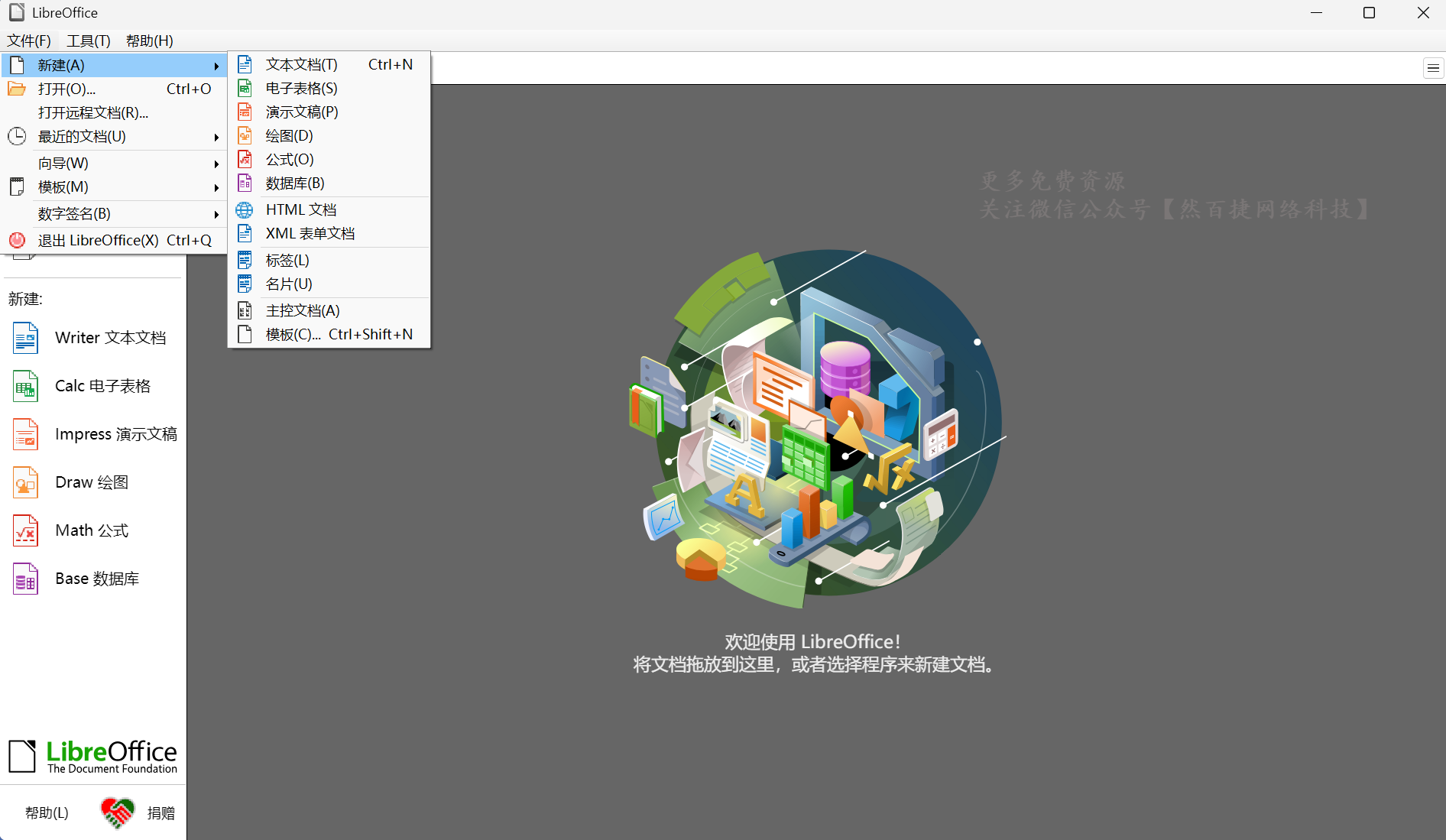Choose 打开(O)... from the File menu
The image size is (1446, 840).
pyautogui.click(x=115, y=89)
